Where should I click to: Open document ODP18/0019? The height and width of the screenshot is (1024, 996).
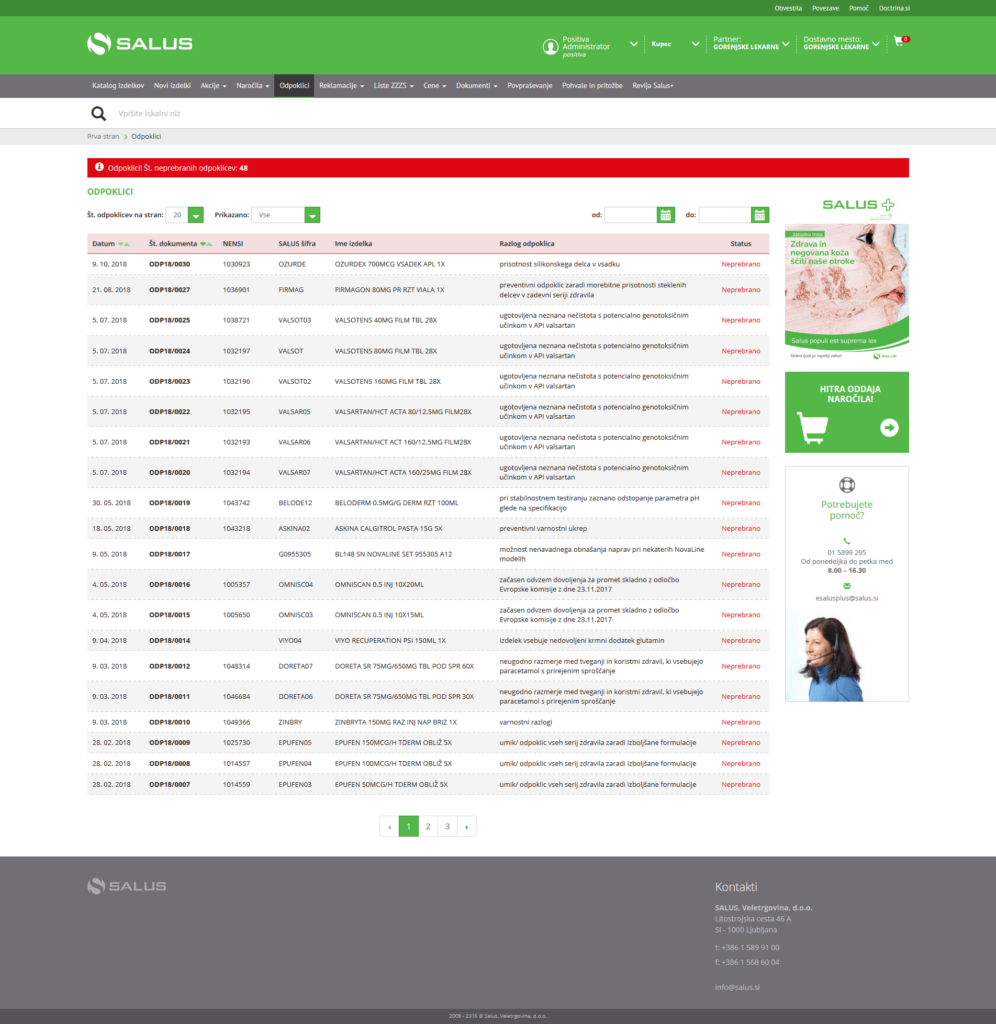pyautogui.click(x=170, y=503)
